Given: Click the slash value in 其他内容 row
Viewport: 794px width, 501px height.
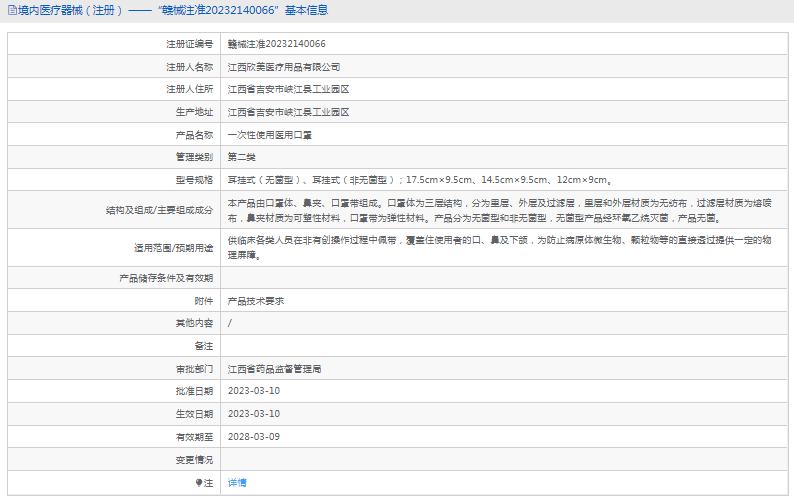Looking at the screenshot, I should point(230,323).
